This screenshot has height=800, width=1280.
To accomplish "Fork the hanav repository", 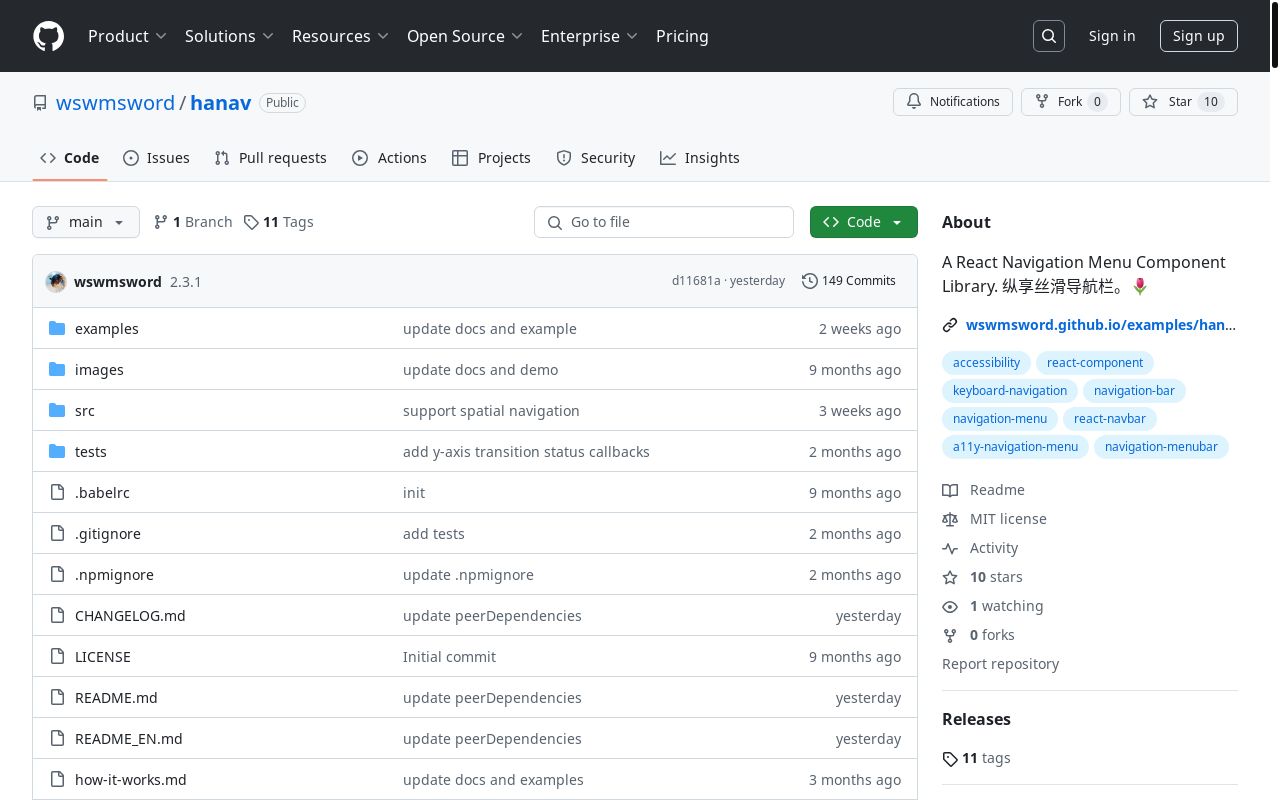I will click(x=1070, y=102).
